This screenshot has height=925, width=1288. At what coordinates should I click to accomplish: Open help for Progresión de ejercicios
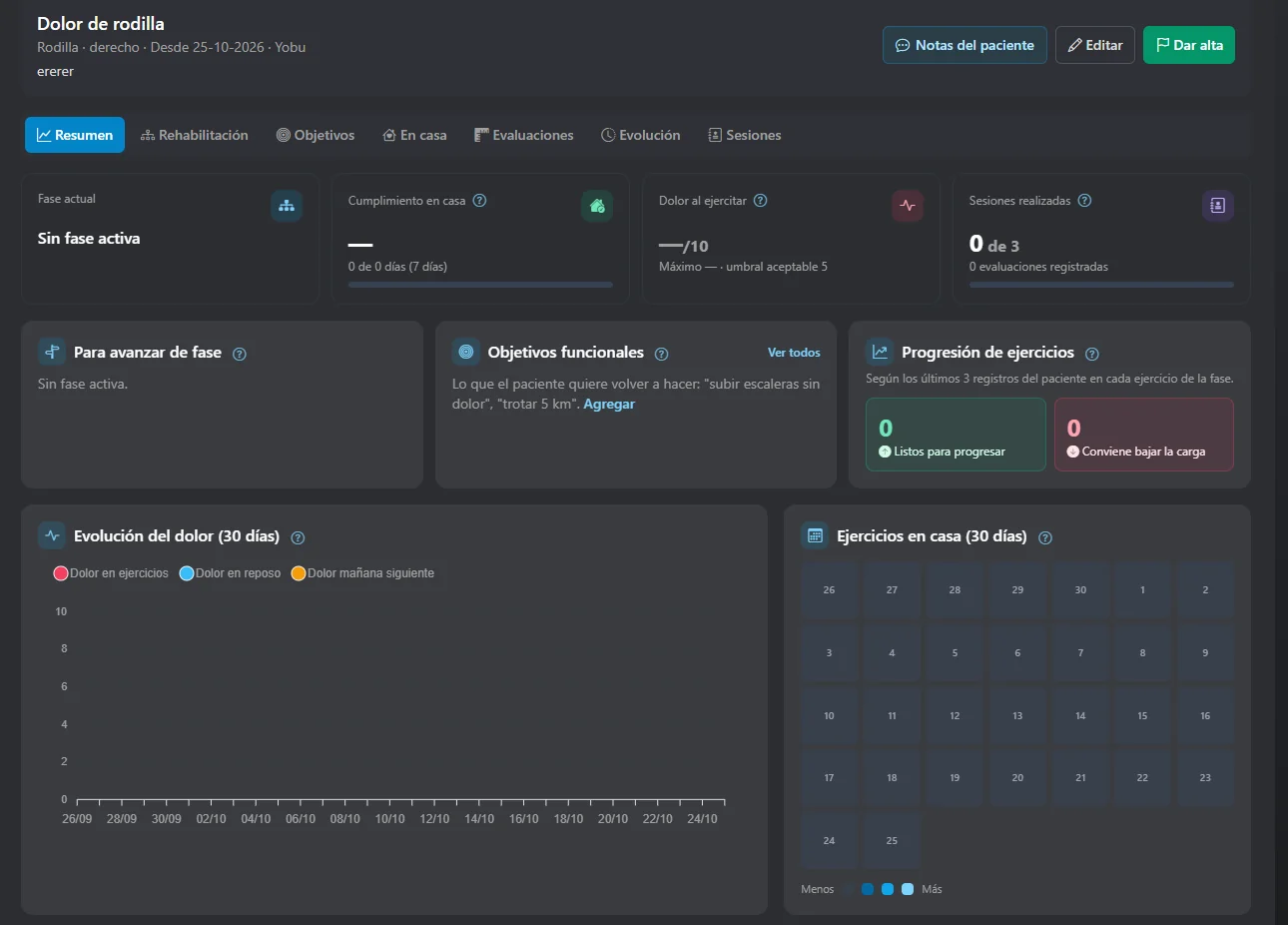click(x=1092, y=354)
